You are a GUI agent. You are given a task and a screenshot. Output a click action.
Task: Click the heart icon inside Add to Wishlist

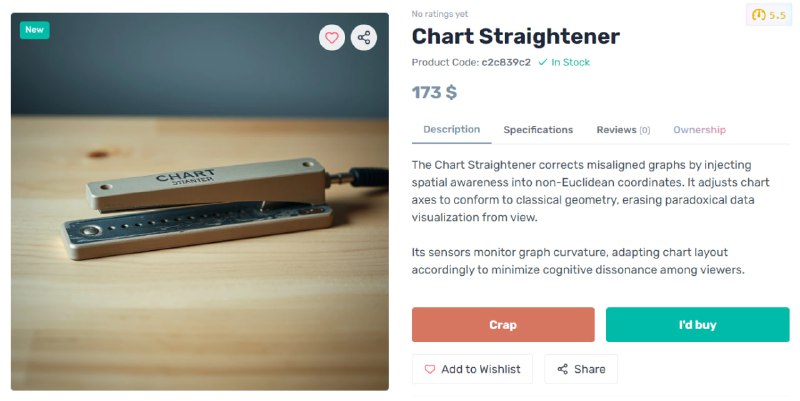(x=430, y=369)
